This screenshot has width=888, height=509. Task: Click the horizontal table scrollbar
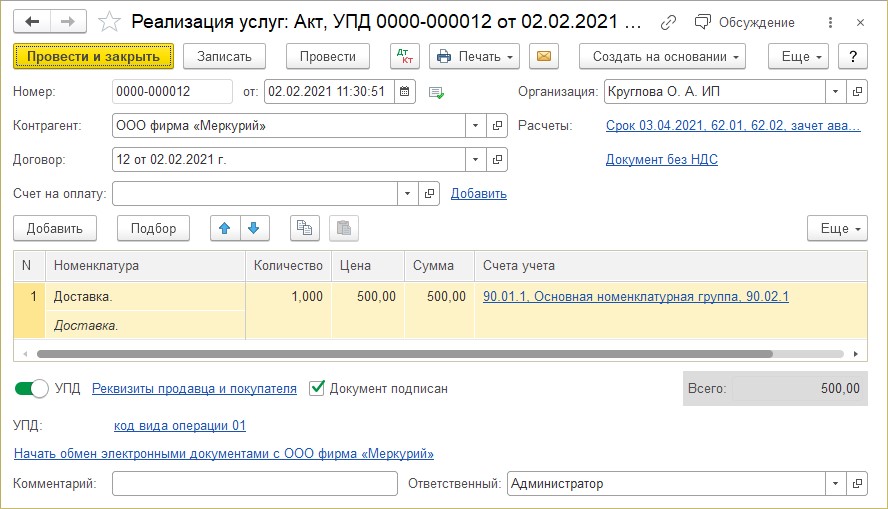coord(400,354)
